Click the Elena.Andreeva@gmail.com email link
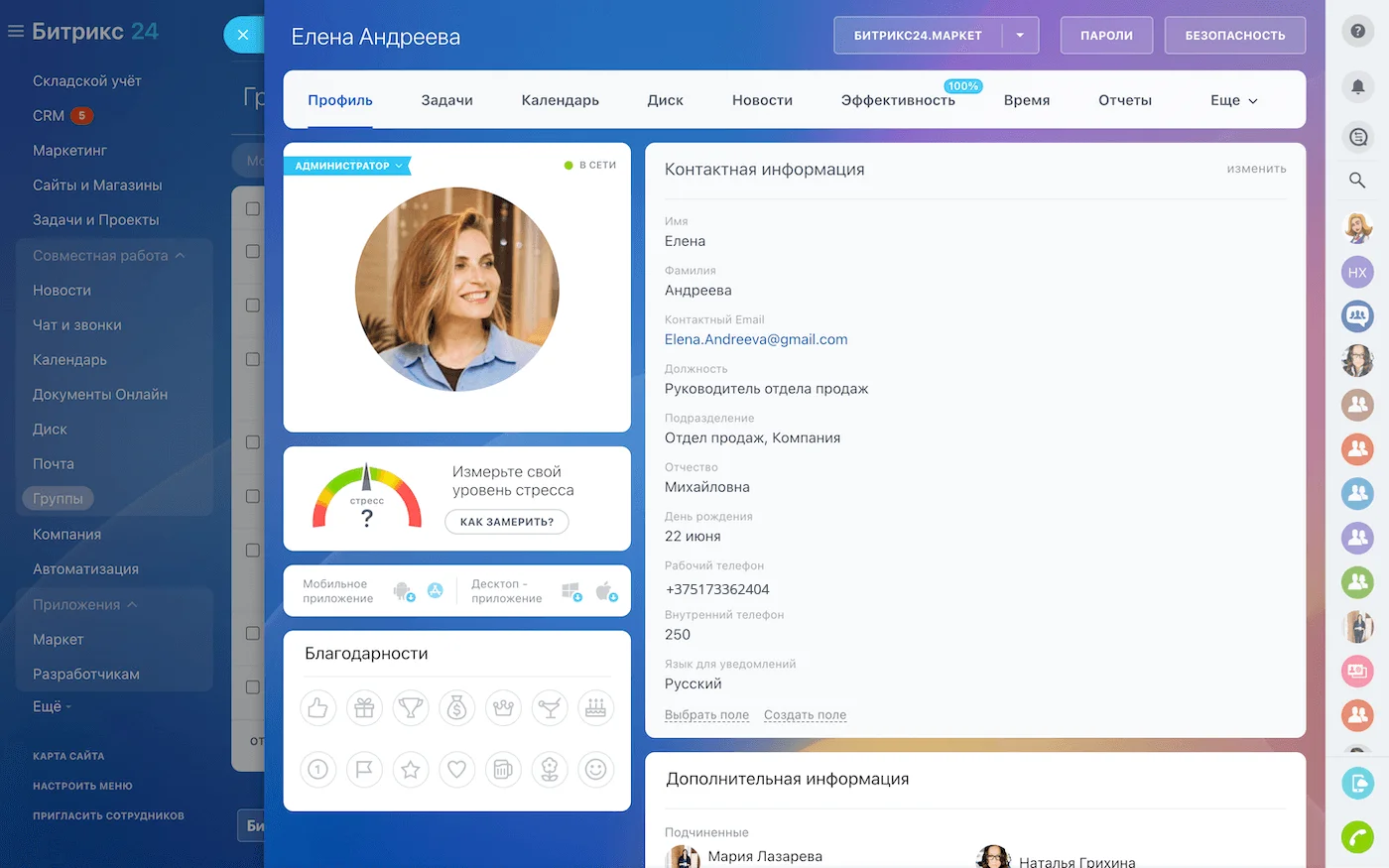This screenshot has height=868, width=1389. point(755,339)
